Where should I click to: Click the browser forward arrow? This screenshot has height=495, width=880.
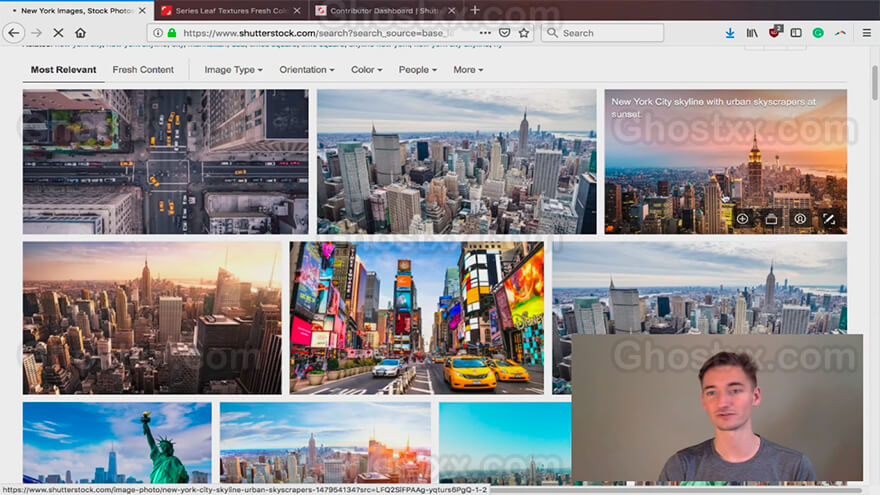pos(36,33)
